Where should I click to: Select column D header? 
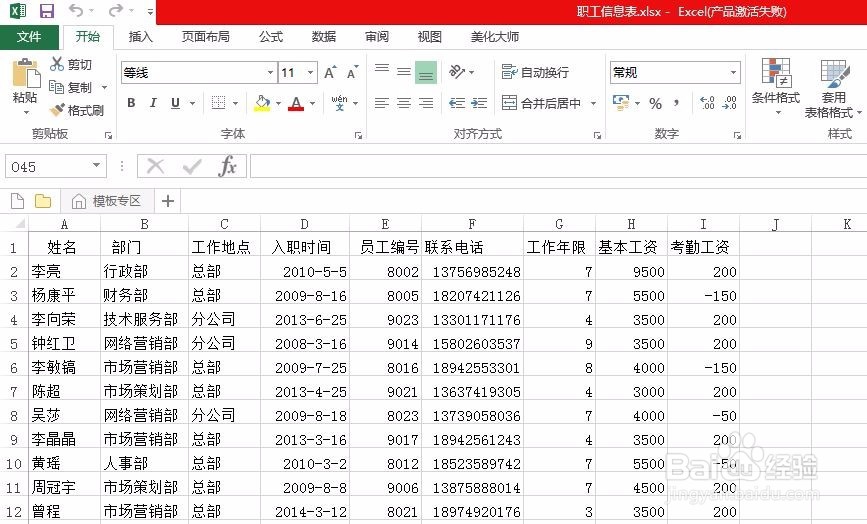click(x=305, y=224)
